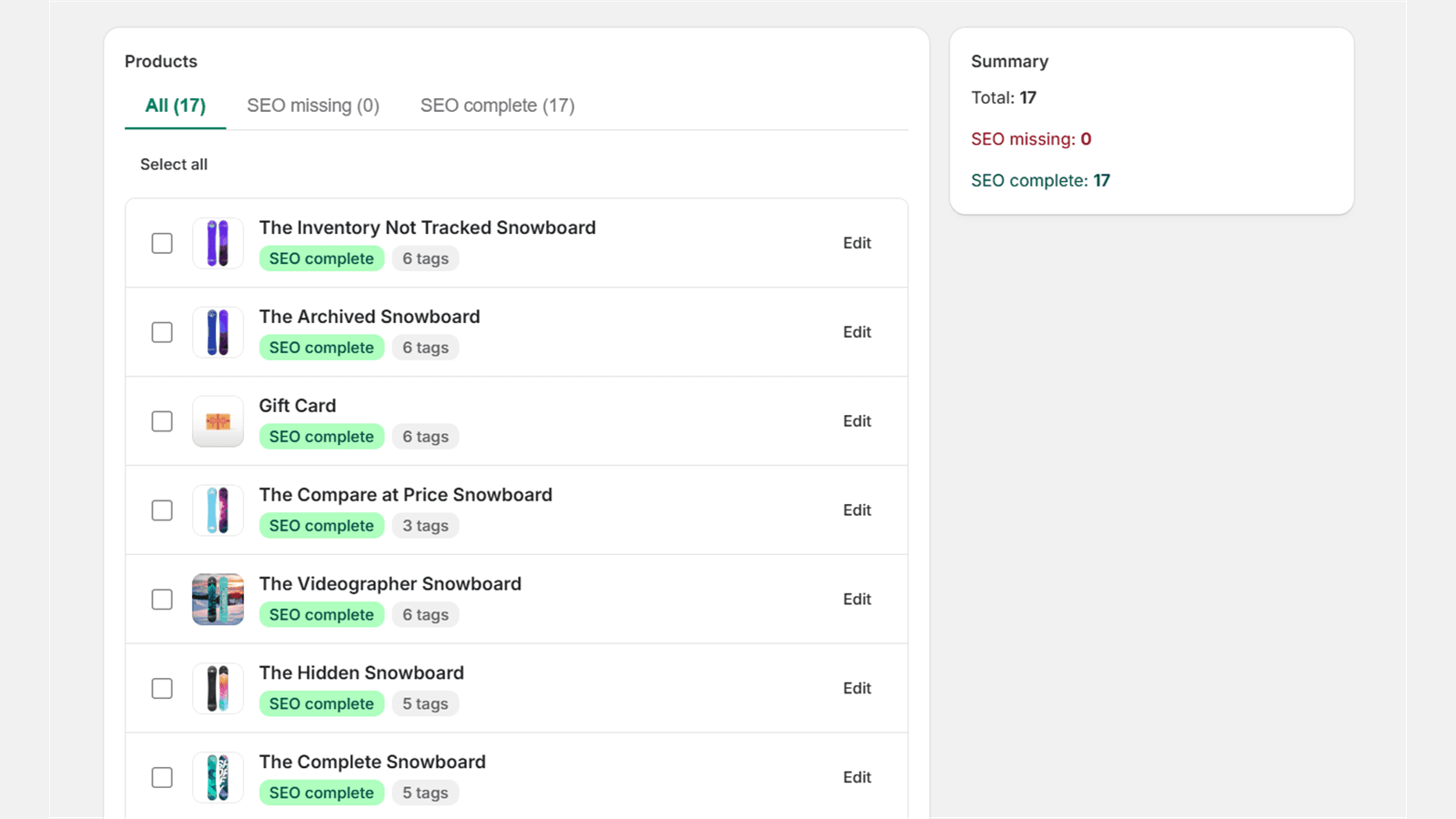Image resolution: width=1456 pixels, height=819 pixels.
Task: Click the 6 tags badge on Videographer Snowboard
Action: (x=426, y=615)
